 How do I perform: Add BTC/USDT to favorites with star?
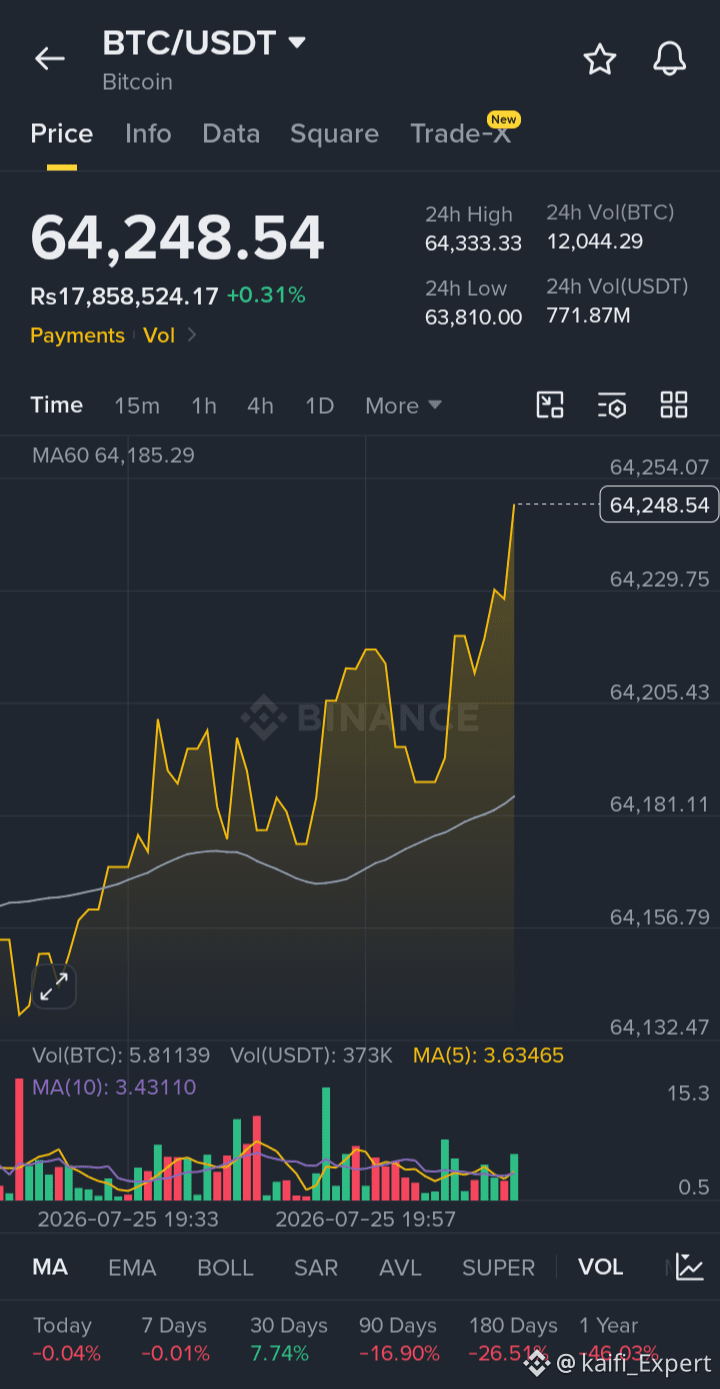coord(600,60)
